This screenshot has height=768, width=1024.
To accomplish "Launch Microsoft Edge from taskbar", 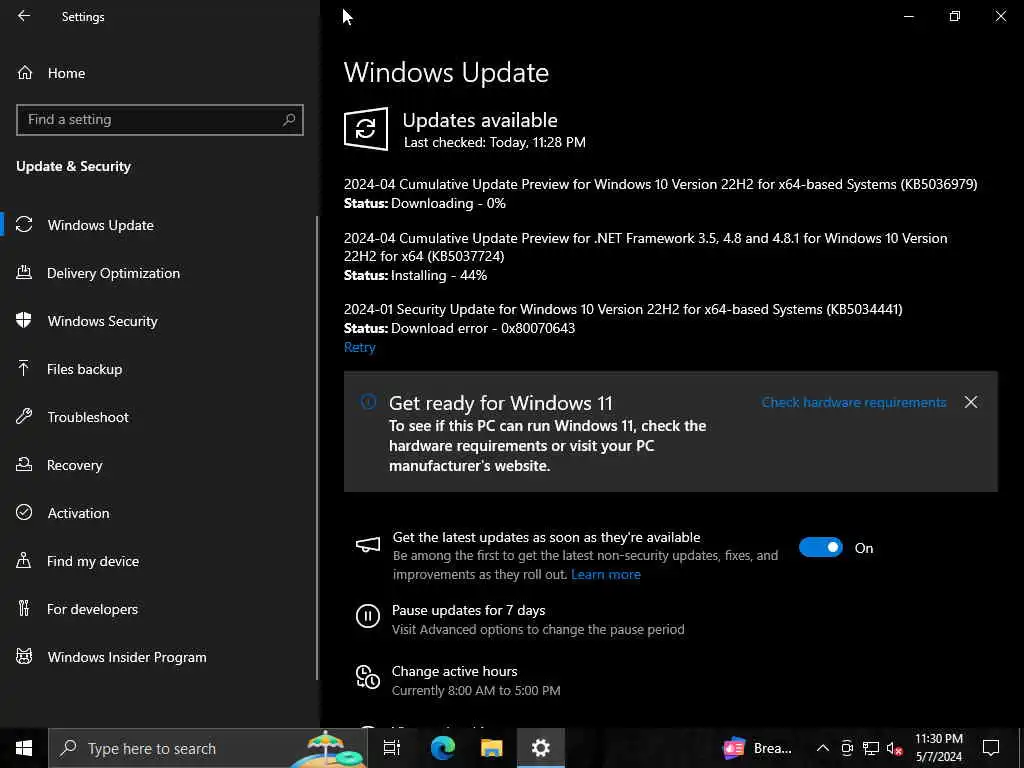I will tap(442, 748).
